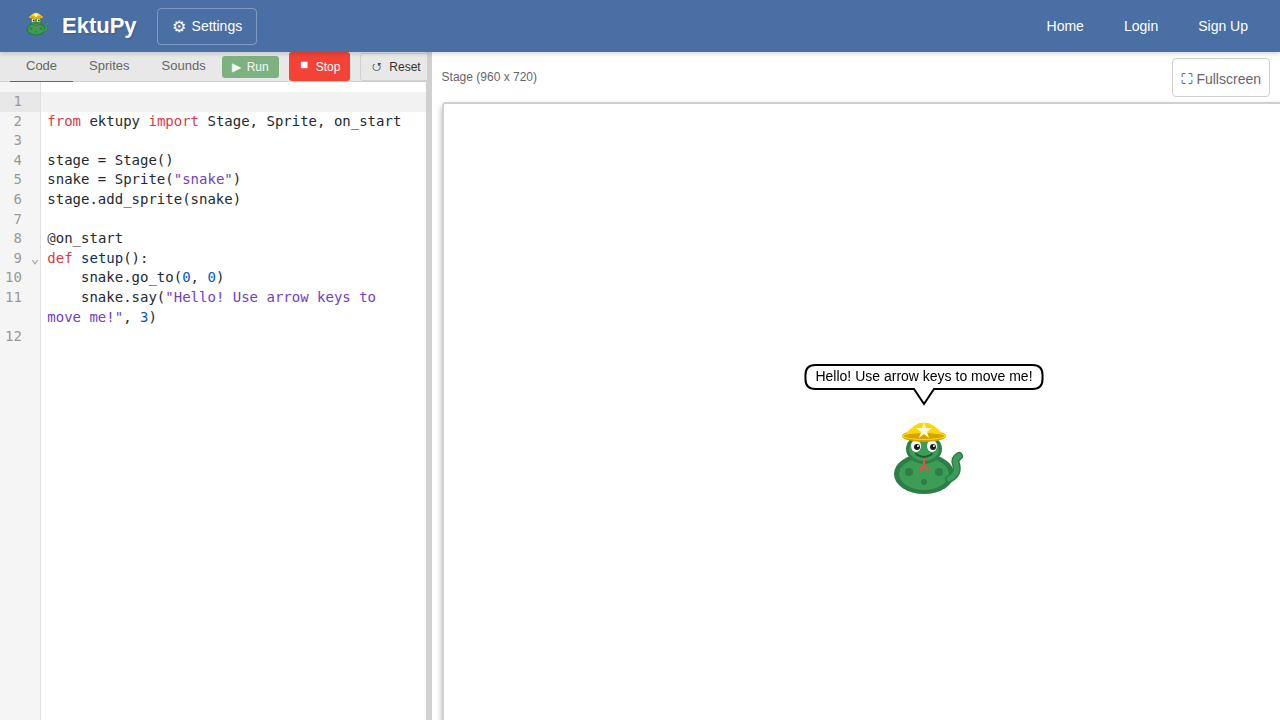Open the Login page
This screenshot has height=720, width=1280.
(x=1140, y=26)
